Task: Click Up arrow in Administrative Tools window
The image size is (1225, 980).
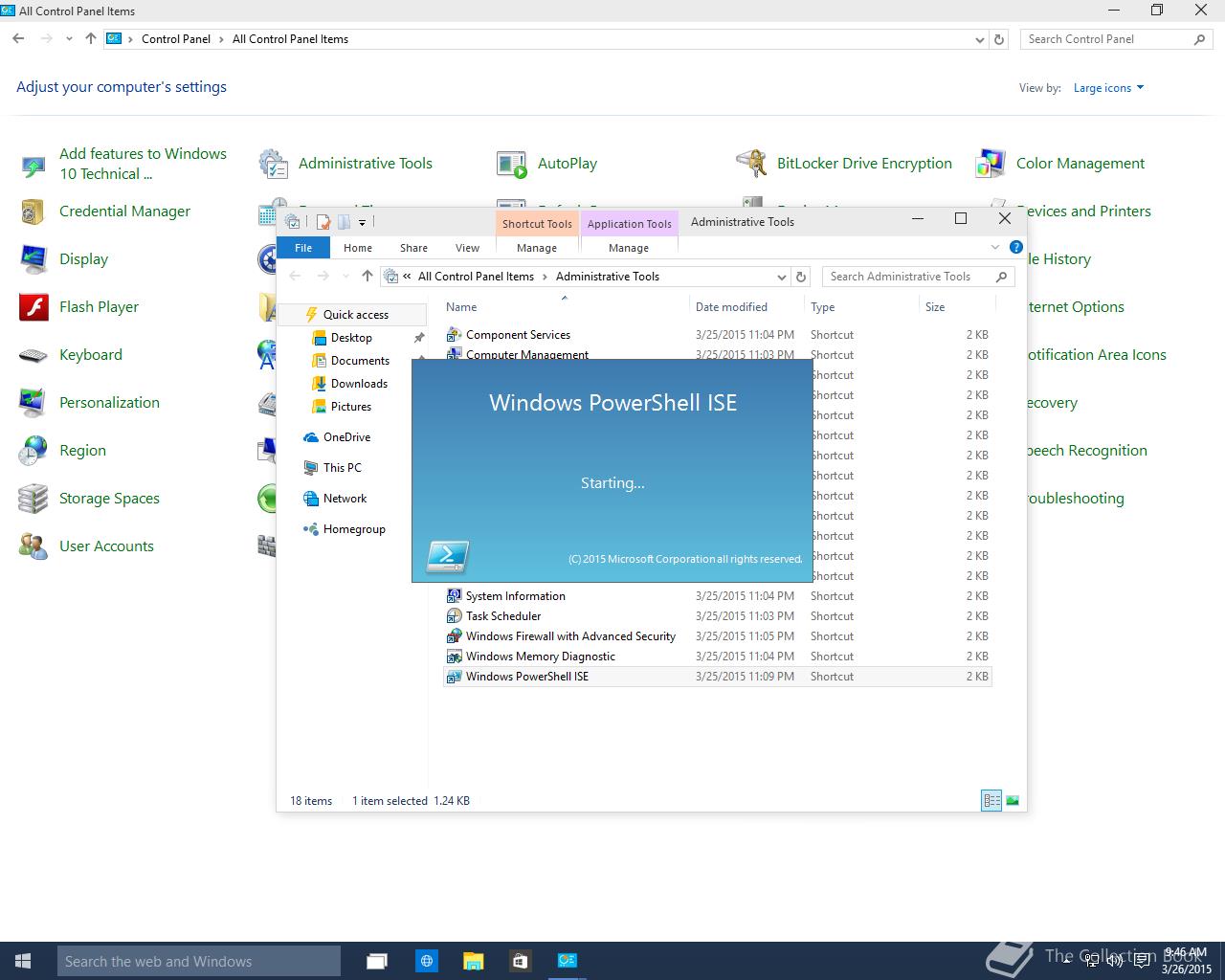Action: point(367,276)
